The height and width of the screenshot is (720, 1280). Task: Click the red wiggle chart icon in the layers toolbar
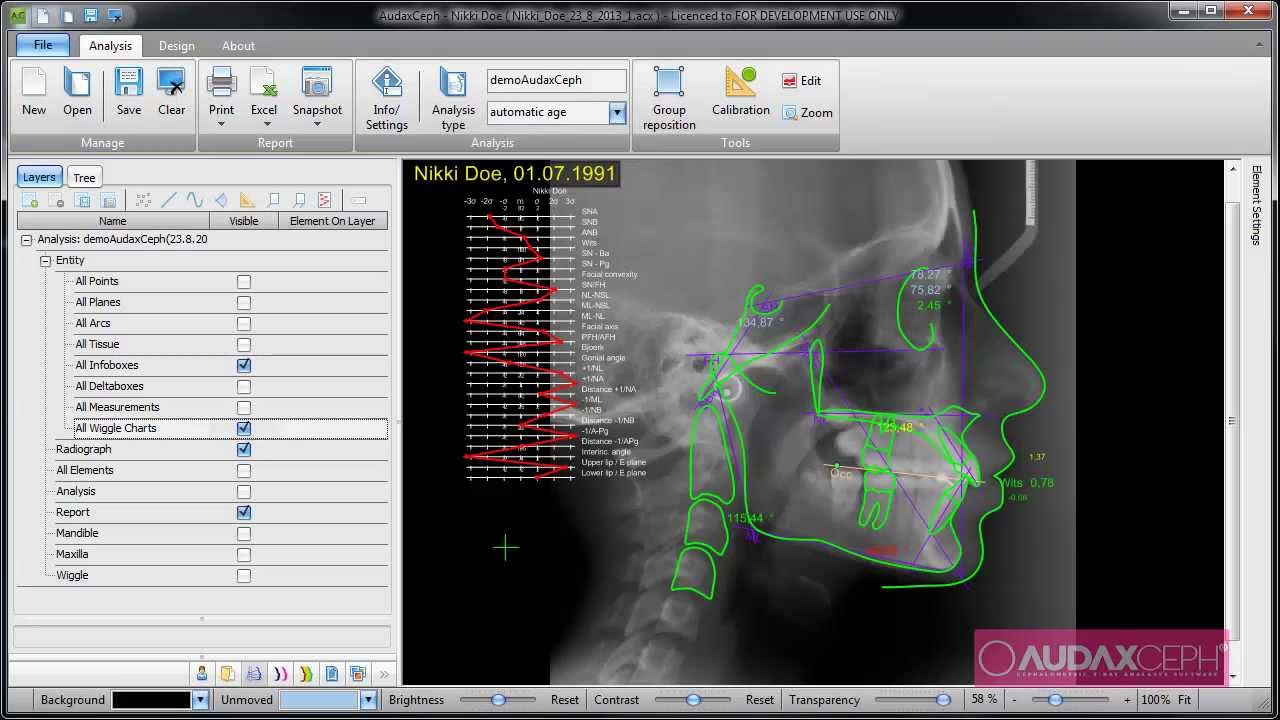click(x=324, y=200)
